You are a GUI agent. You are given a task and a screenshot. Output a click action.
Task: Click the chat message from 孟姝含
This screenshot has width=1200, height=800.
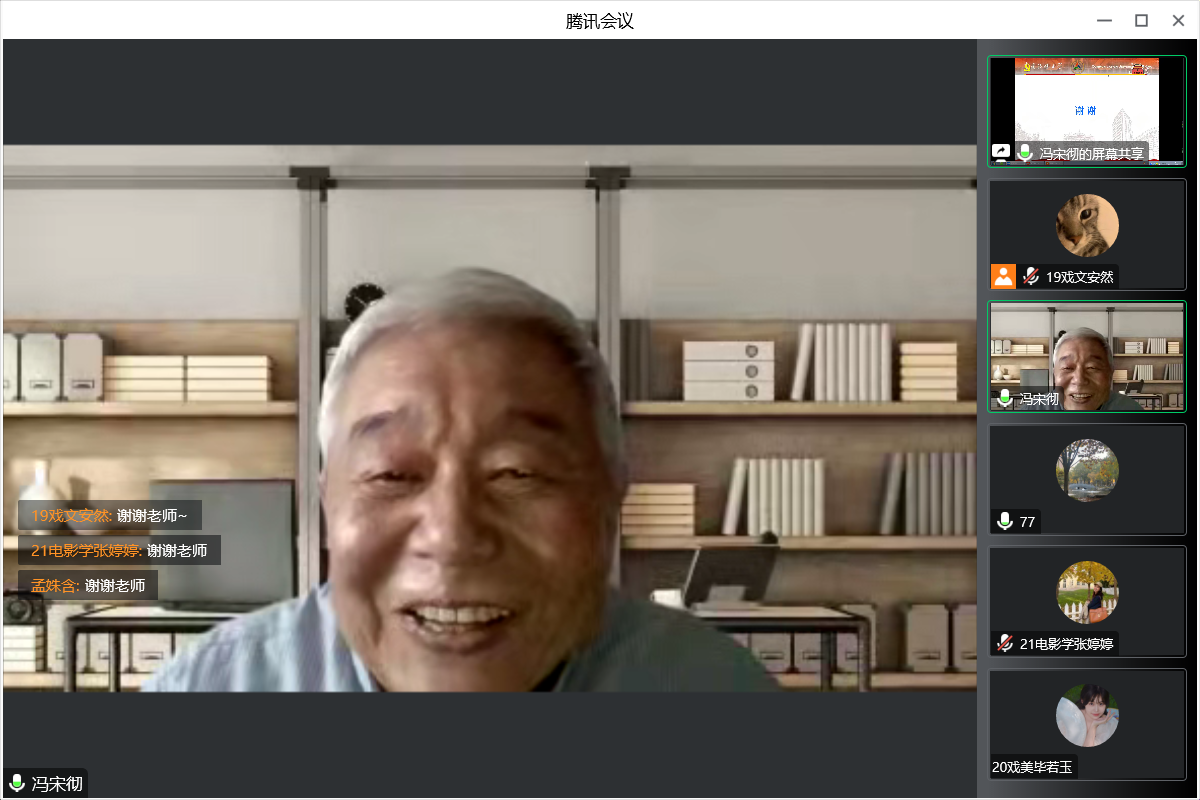point(88,585)
